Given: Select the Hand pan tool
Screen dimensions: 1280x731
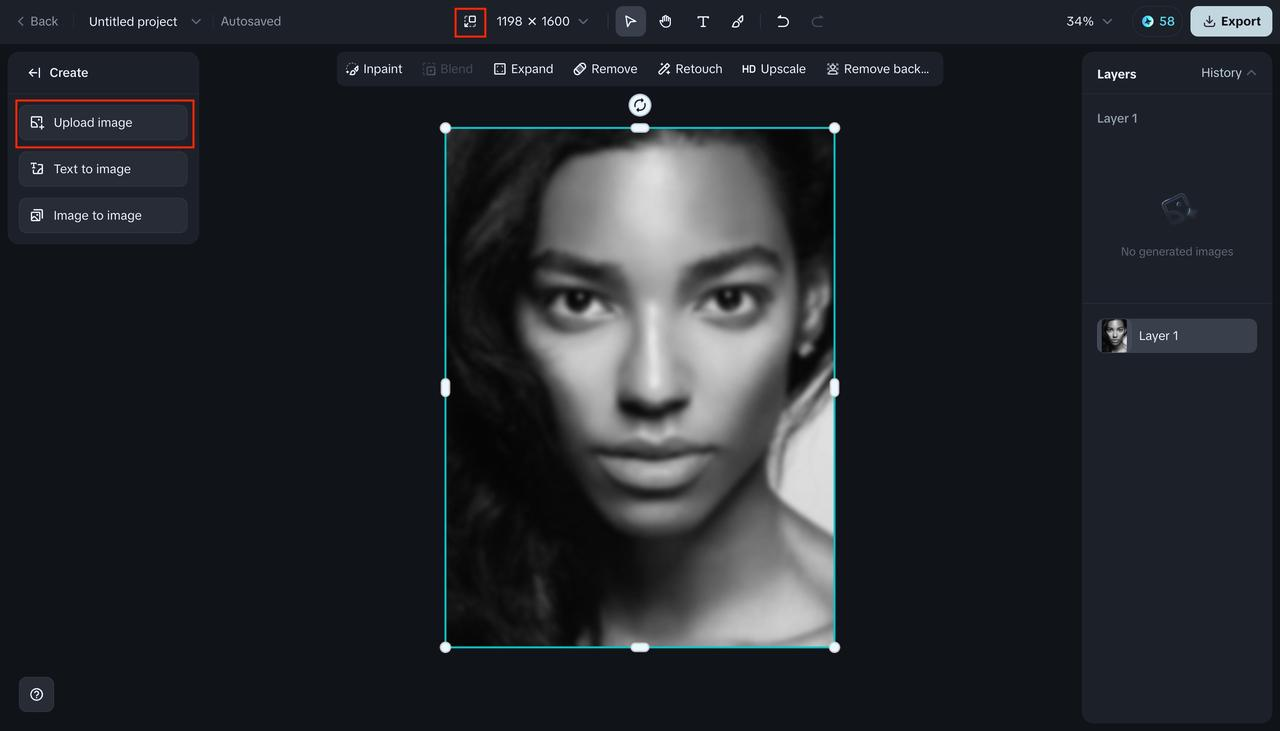Looking at the screenshot, I should click(665, 20).
